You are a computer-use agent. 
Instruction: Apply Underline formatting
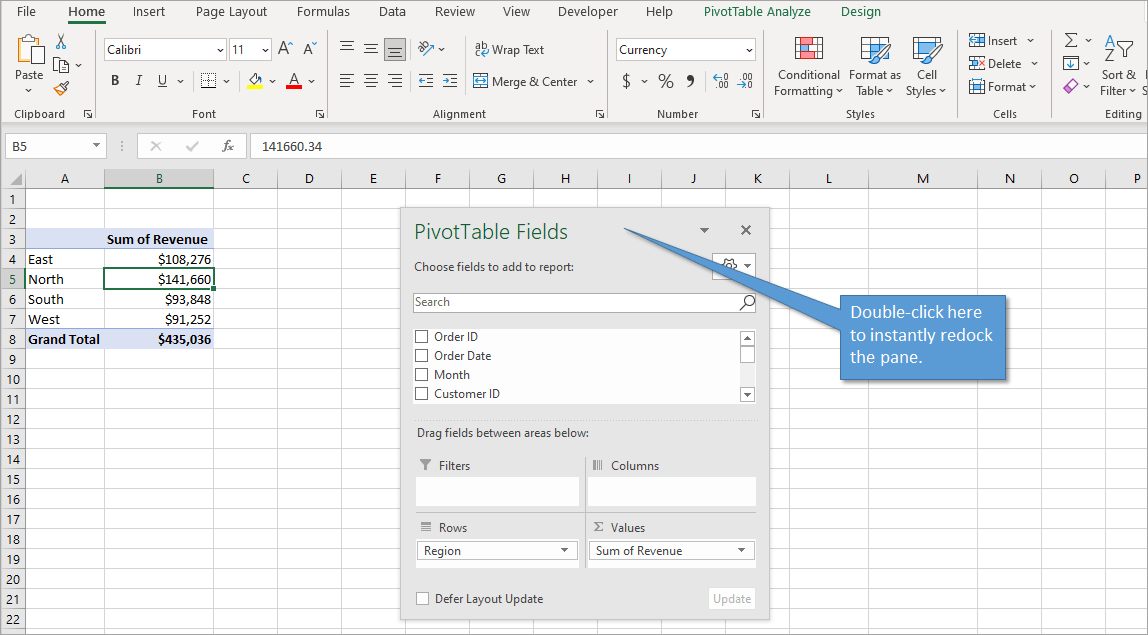click(x=162, y=81)
